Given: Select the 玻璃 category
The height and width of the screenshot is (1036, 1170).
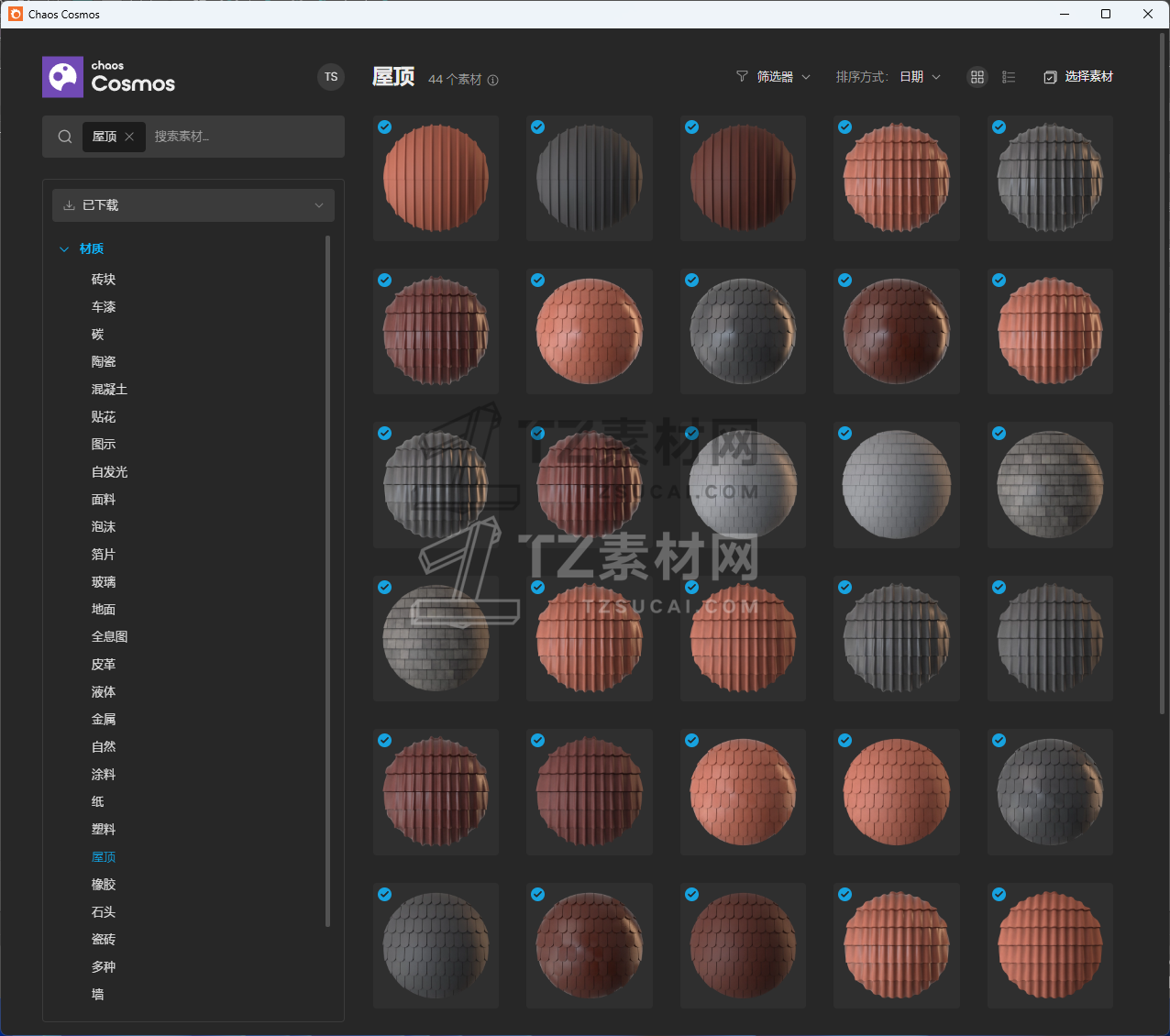Looking at the screenshot, I should point(104,582).
